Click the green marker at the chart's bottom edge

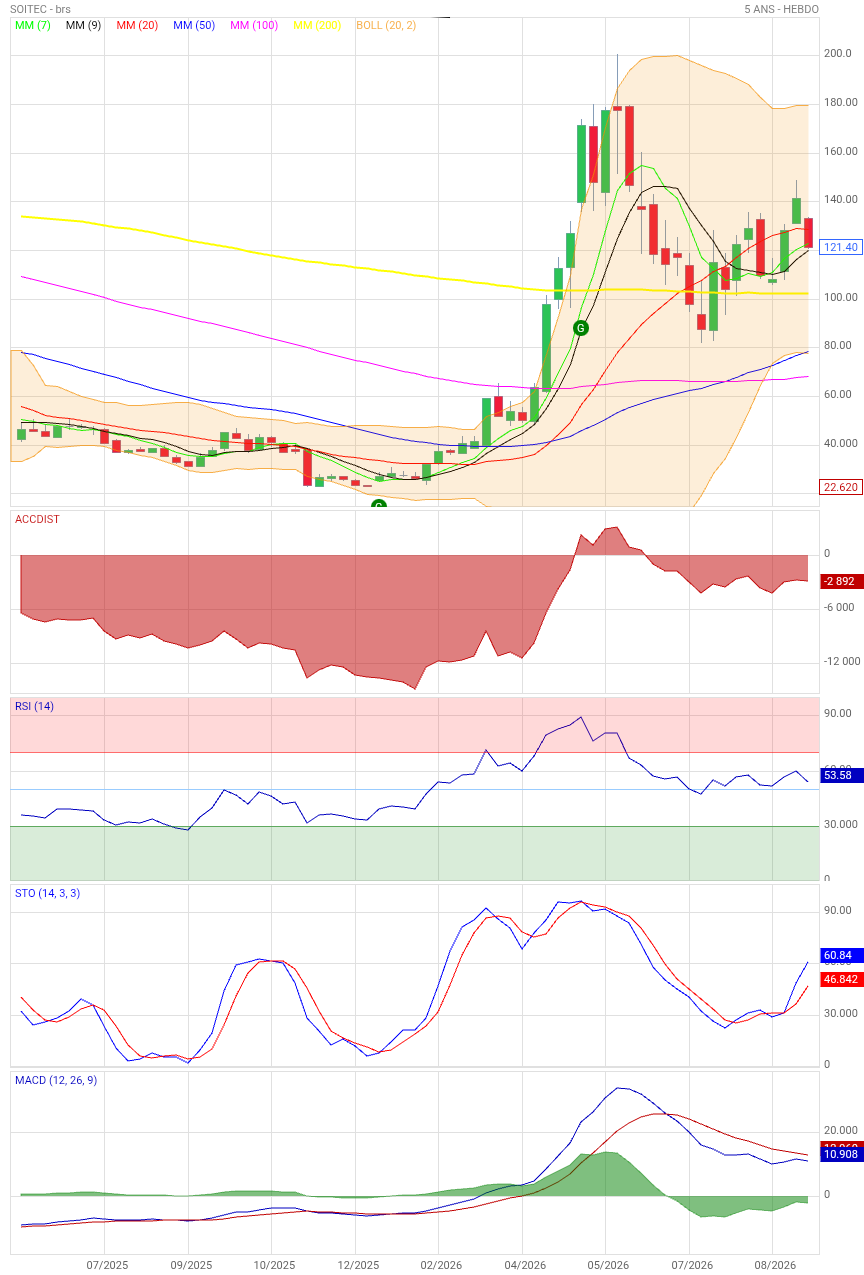[378, 504]
